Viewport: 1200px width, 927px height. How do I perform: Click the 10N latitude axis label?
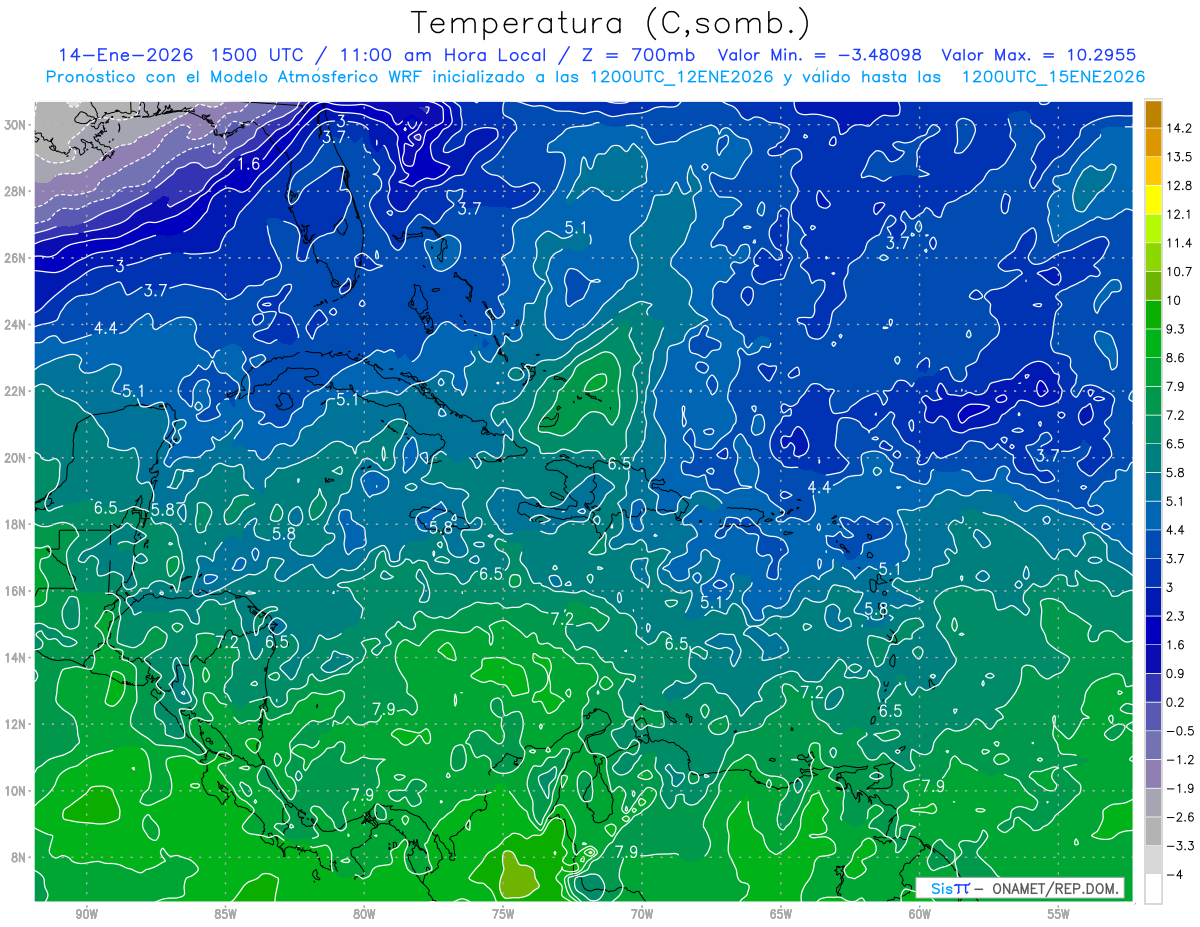(x=17, y=791)
